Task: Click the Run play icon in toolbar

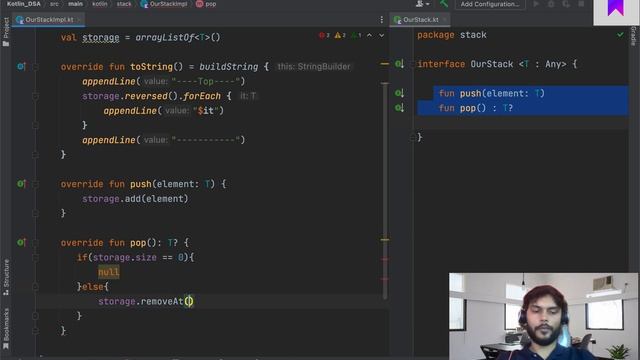Action: [x=536, y=4]
